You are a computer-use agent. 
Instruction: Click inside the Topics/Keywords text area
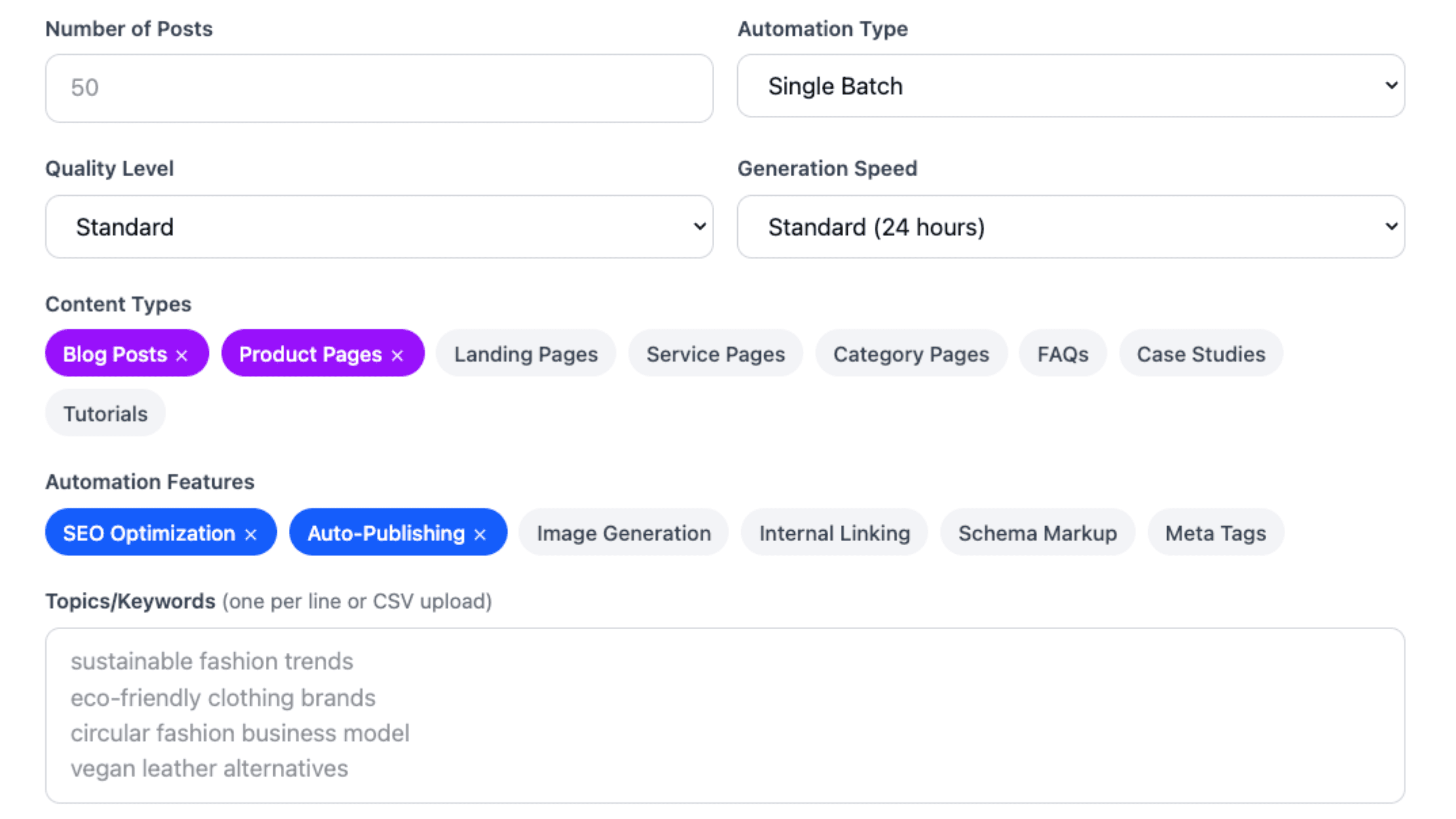tap(724, 718)
